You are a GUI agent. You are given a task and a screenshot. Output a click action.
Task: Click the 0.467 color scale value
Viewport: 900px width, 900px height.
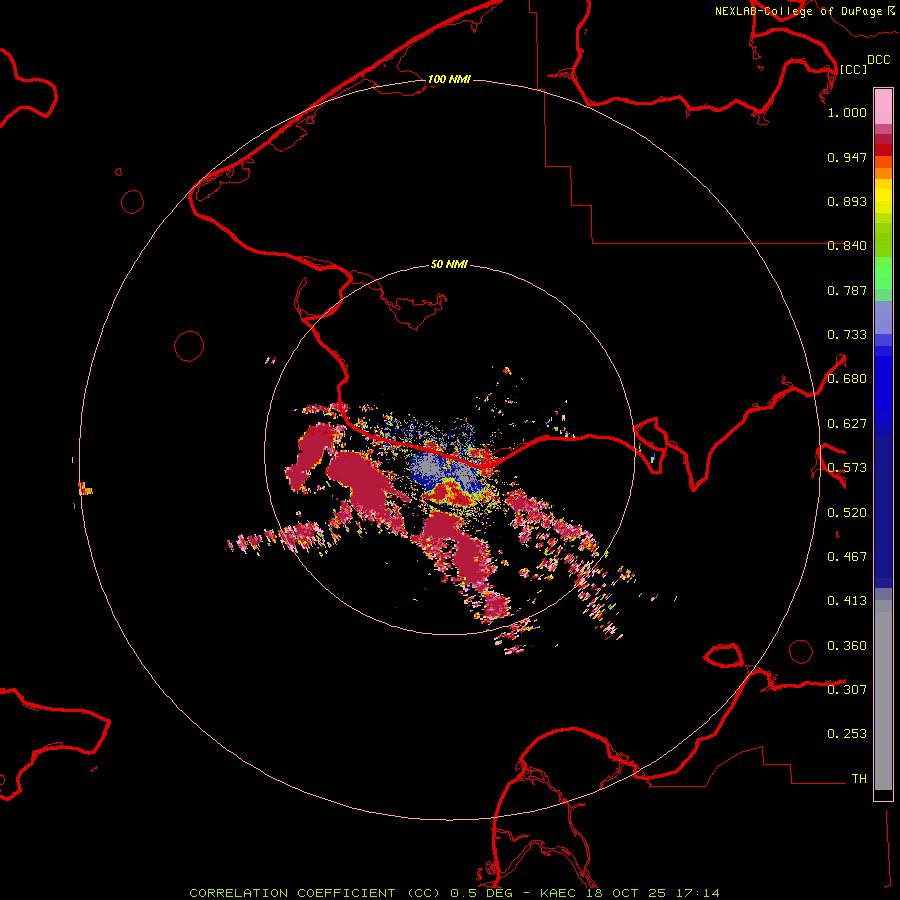click(x=847, y=557)
